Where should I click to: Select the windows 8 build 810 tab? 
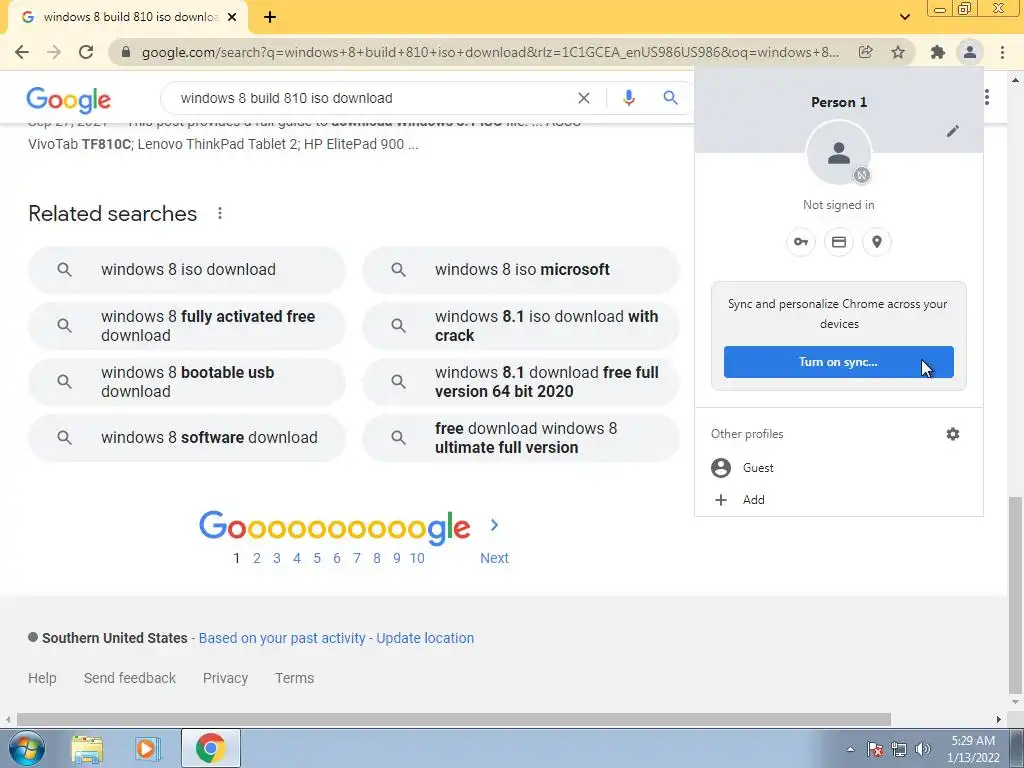[x=129, y=17]
